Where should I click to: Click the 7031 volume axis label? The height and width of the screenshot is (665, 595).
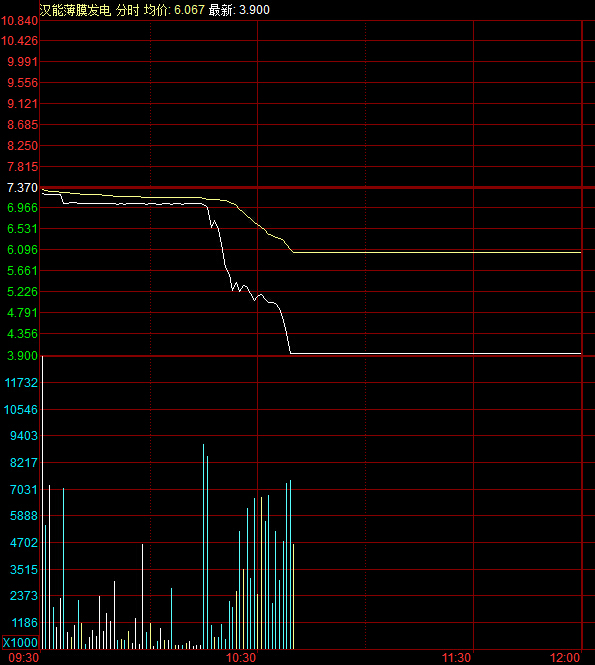click(24, 489)
